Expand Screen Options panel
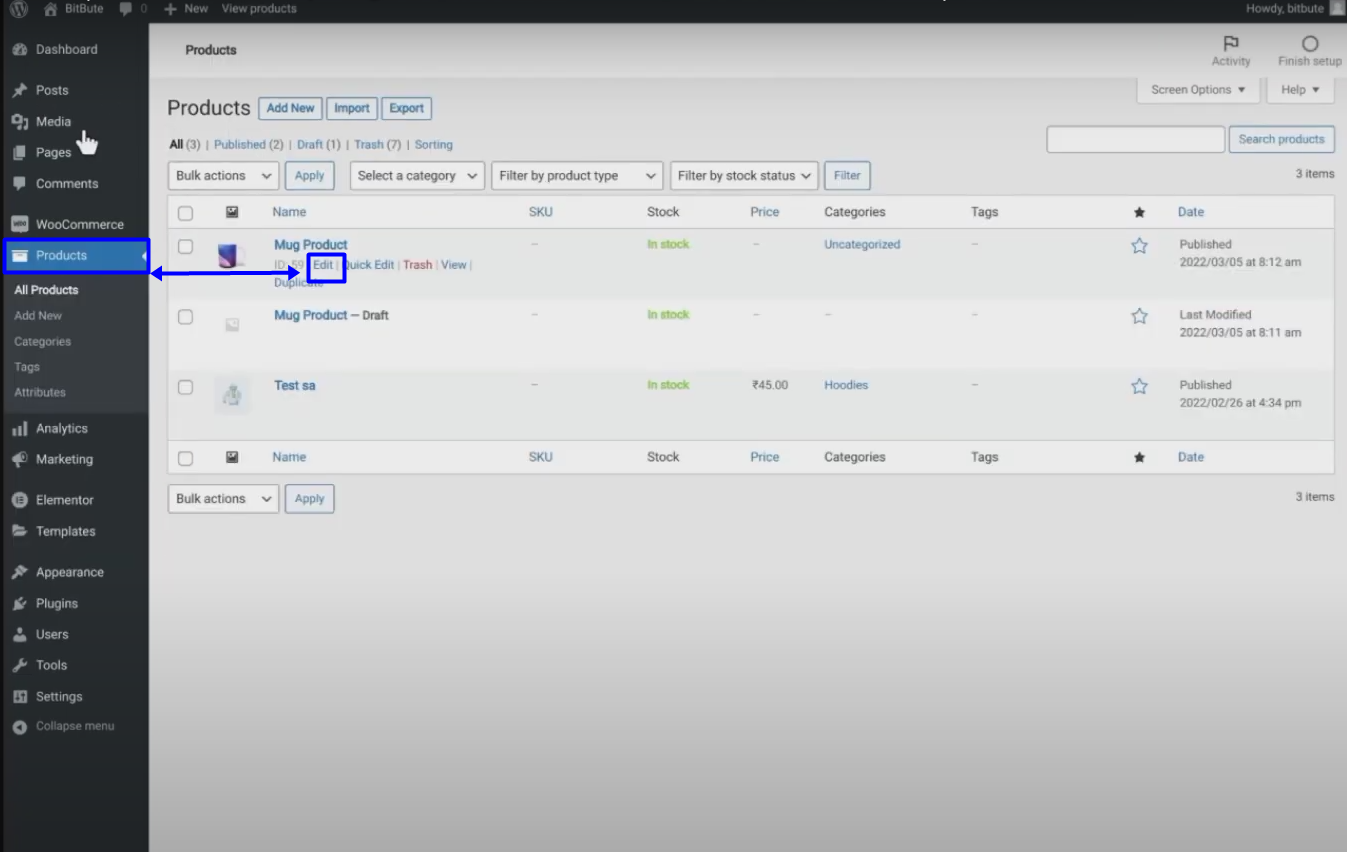1347x852 pixels. point(1198,90)
